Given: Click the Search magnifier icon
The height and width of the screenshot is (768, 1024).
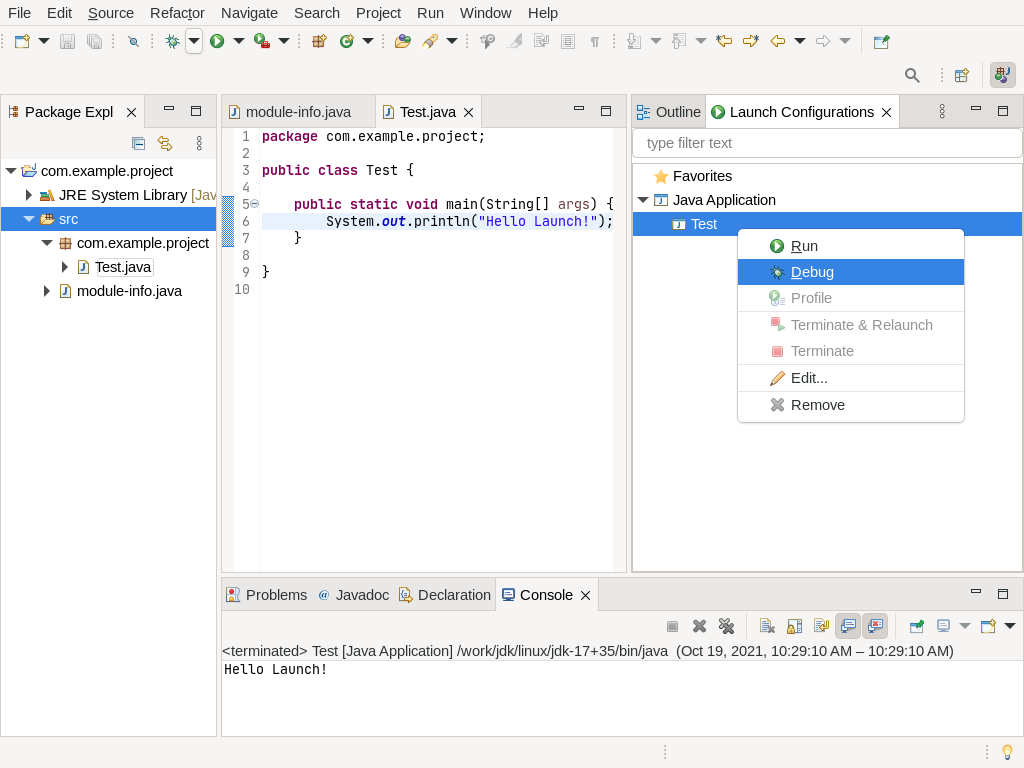Looking at the screenshot, I should point(911,75).
